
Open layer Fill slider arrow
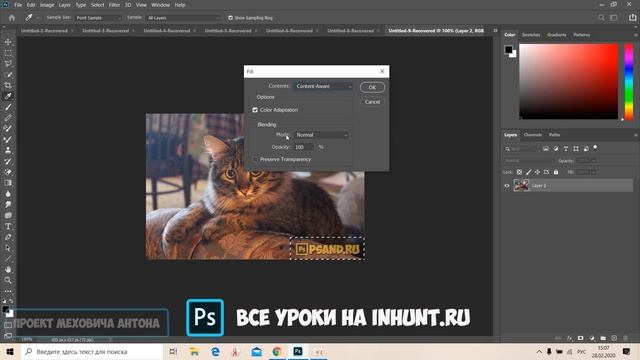[593, 172]
